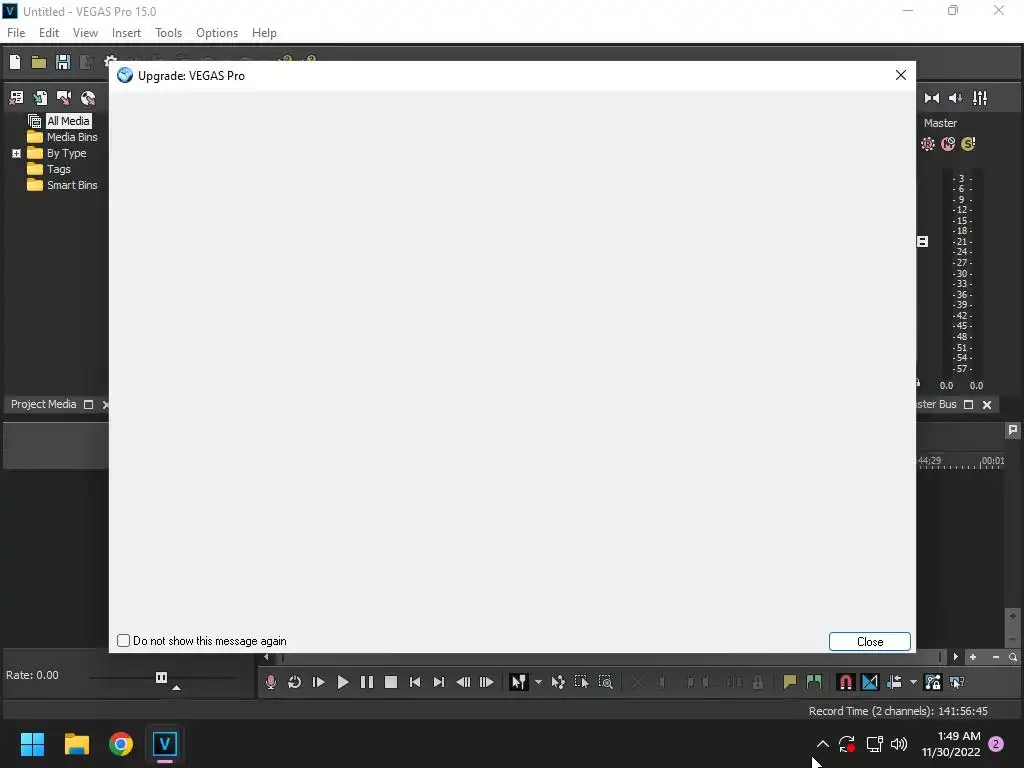
Task: Close the Master Bus panel
Action: pyautogui.click(x=987, y=405)
